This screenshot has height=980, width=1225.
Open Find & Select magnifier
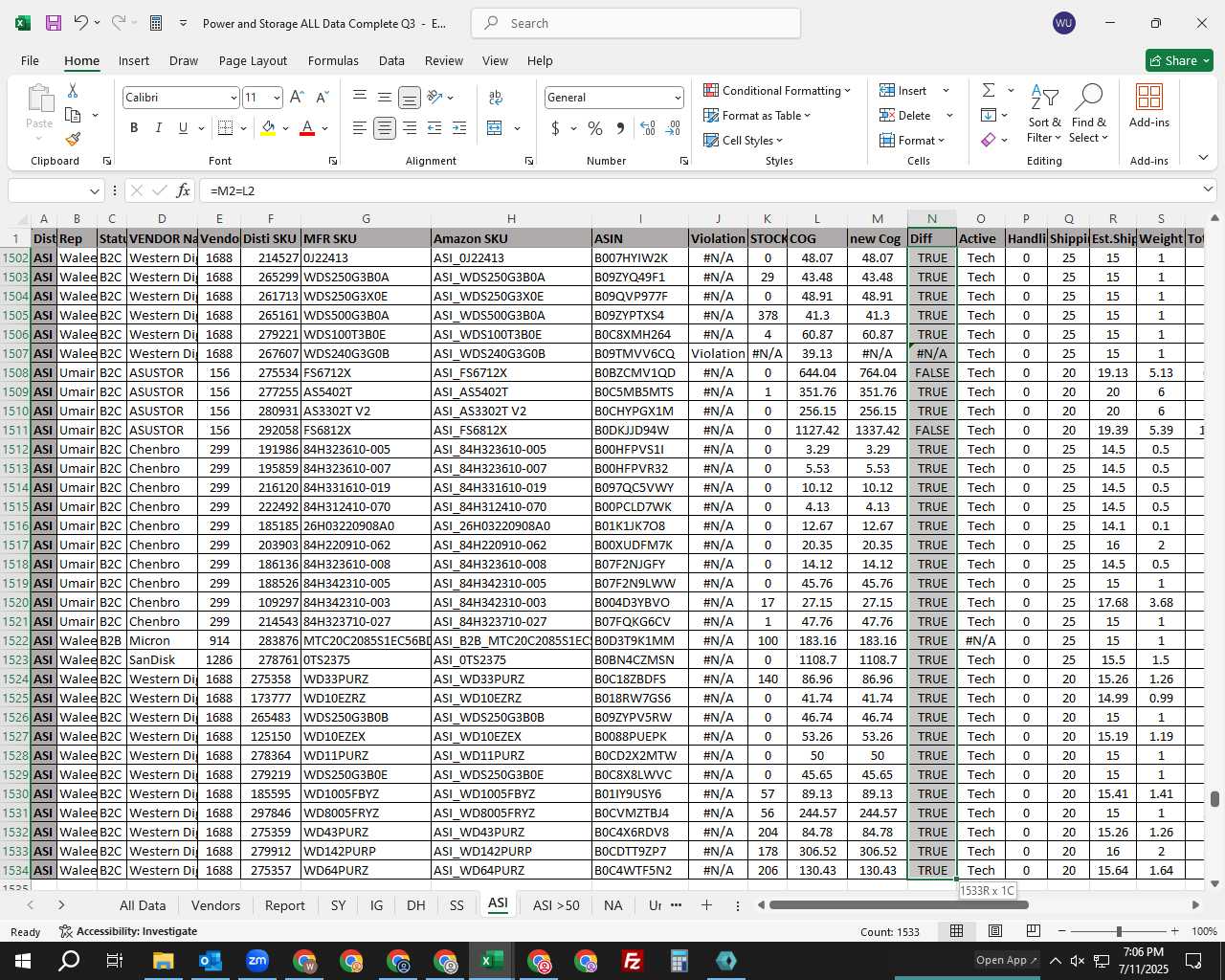[1089, 114]
